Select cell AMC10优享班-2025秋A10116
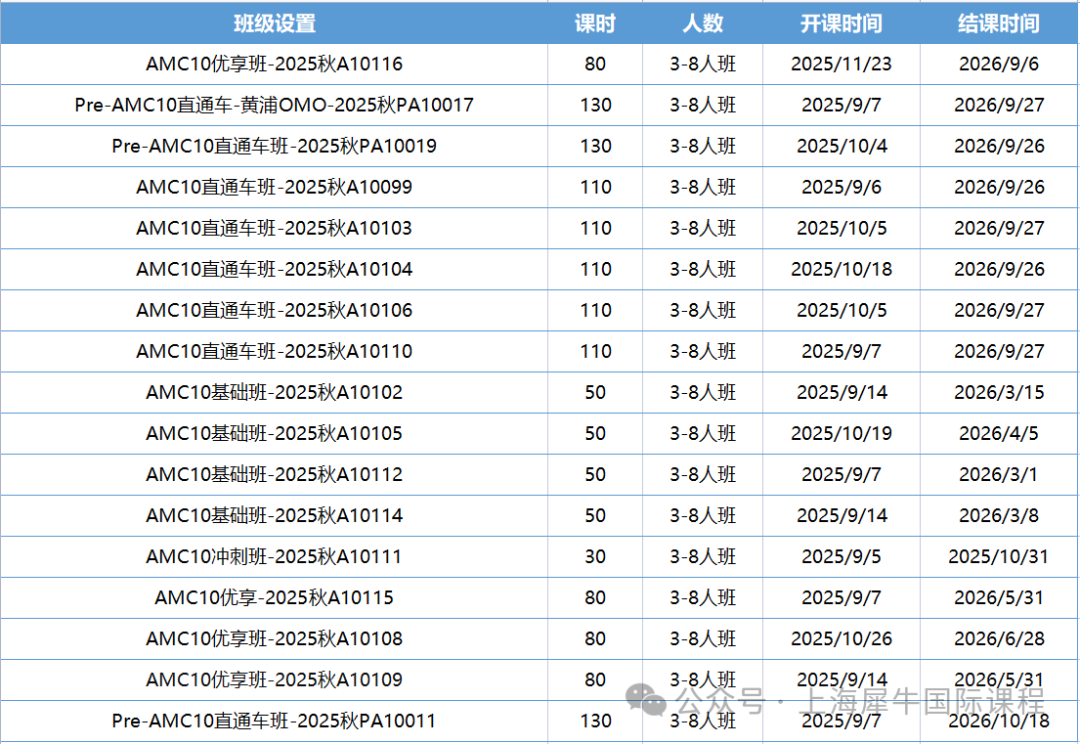Image resolution: width=1080 pixels, height=744 pixels. (274, 64)
